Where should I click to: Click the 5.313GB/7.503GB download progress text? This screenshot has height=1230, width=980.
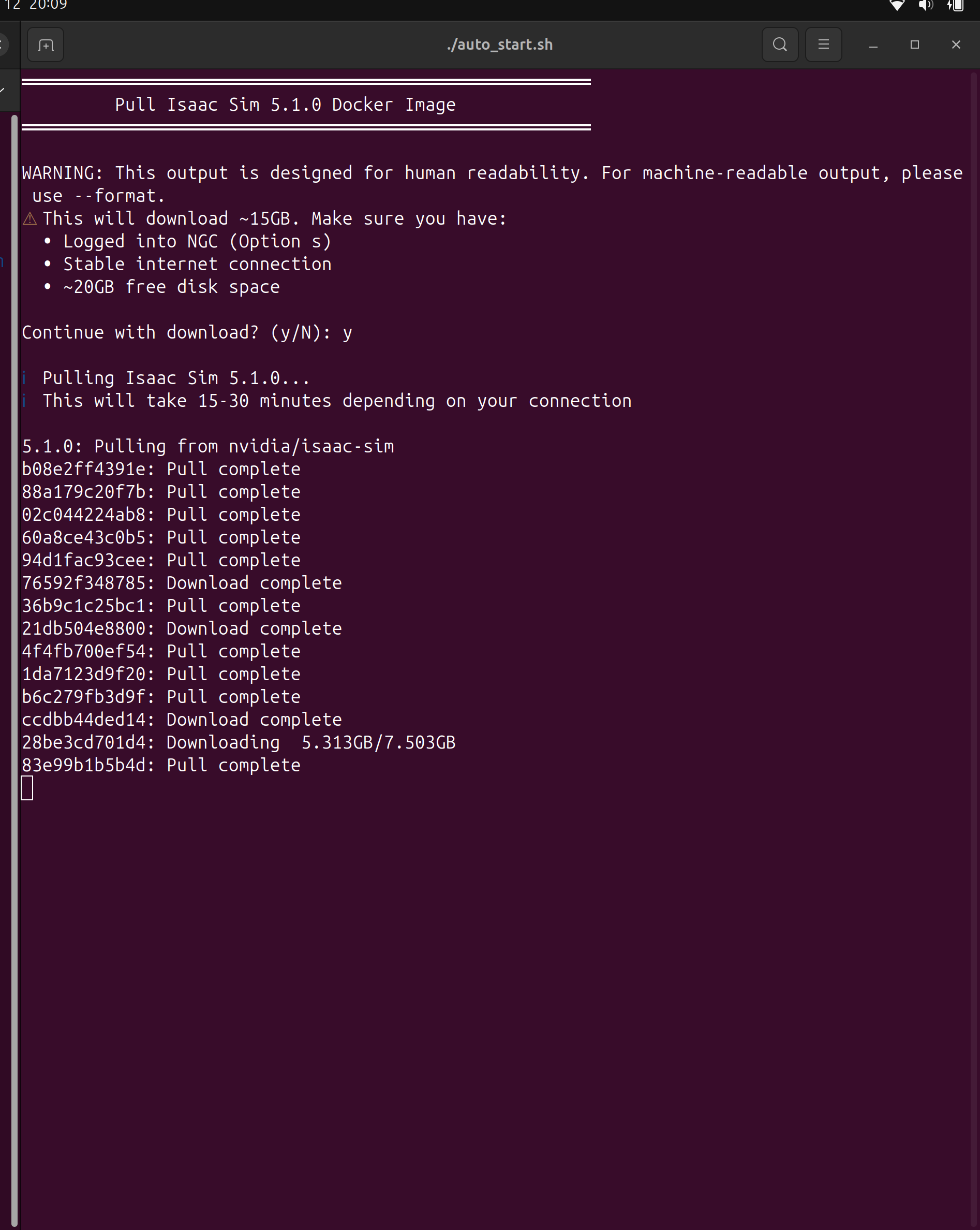(x=378, y=743)
